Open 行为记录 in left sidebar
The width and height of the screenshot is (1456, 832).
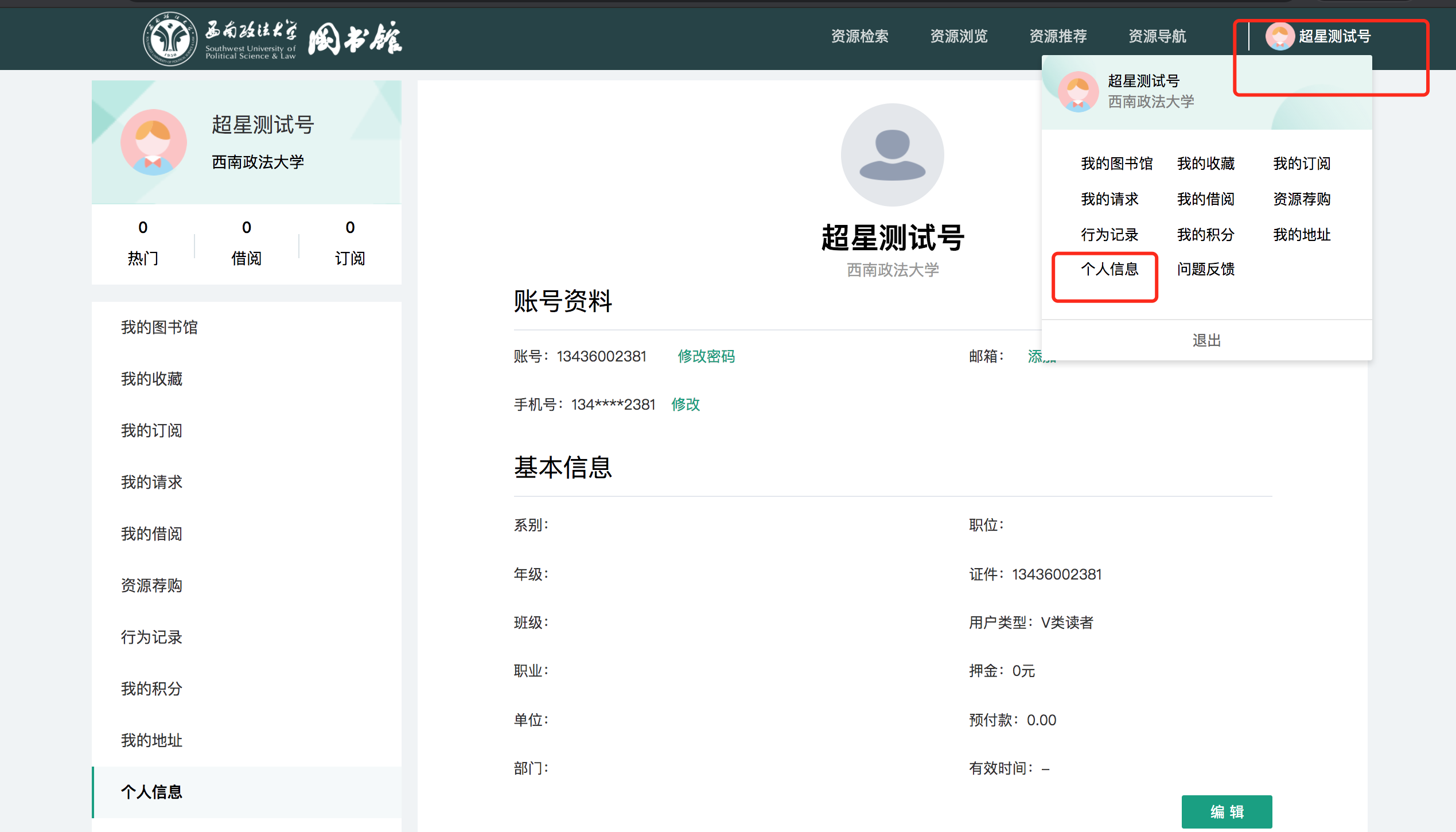pos(151,637)
